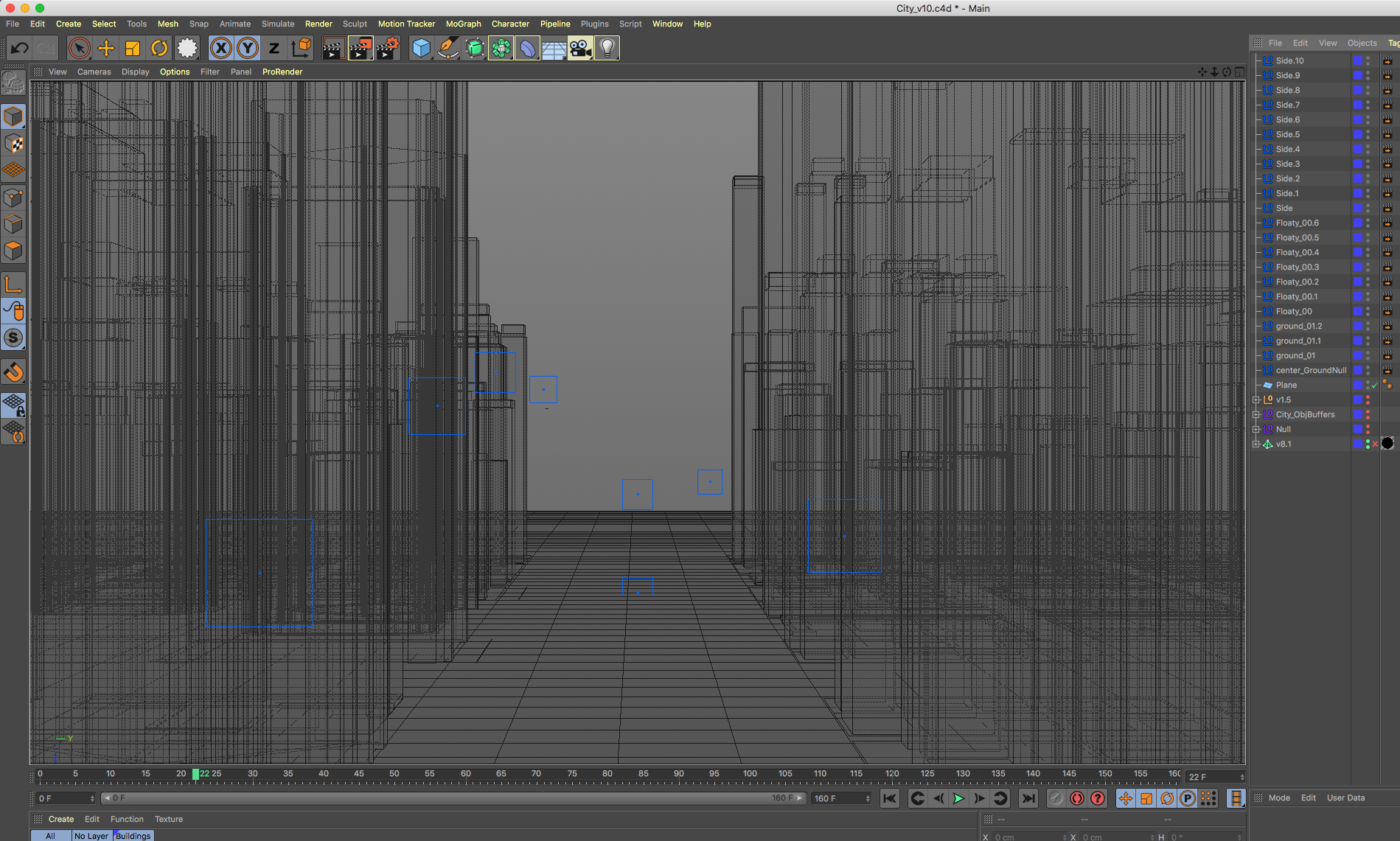Open User Data menu in attributes
Screen dimensions: 1400x841
coord(1345,798)
